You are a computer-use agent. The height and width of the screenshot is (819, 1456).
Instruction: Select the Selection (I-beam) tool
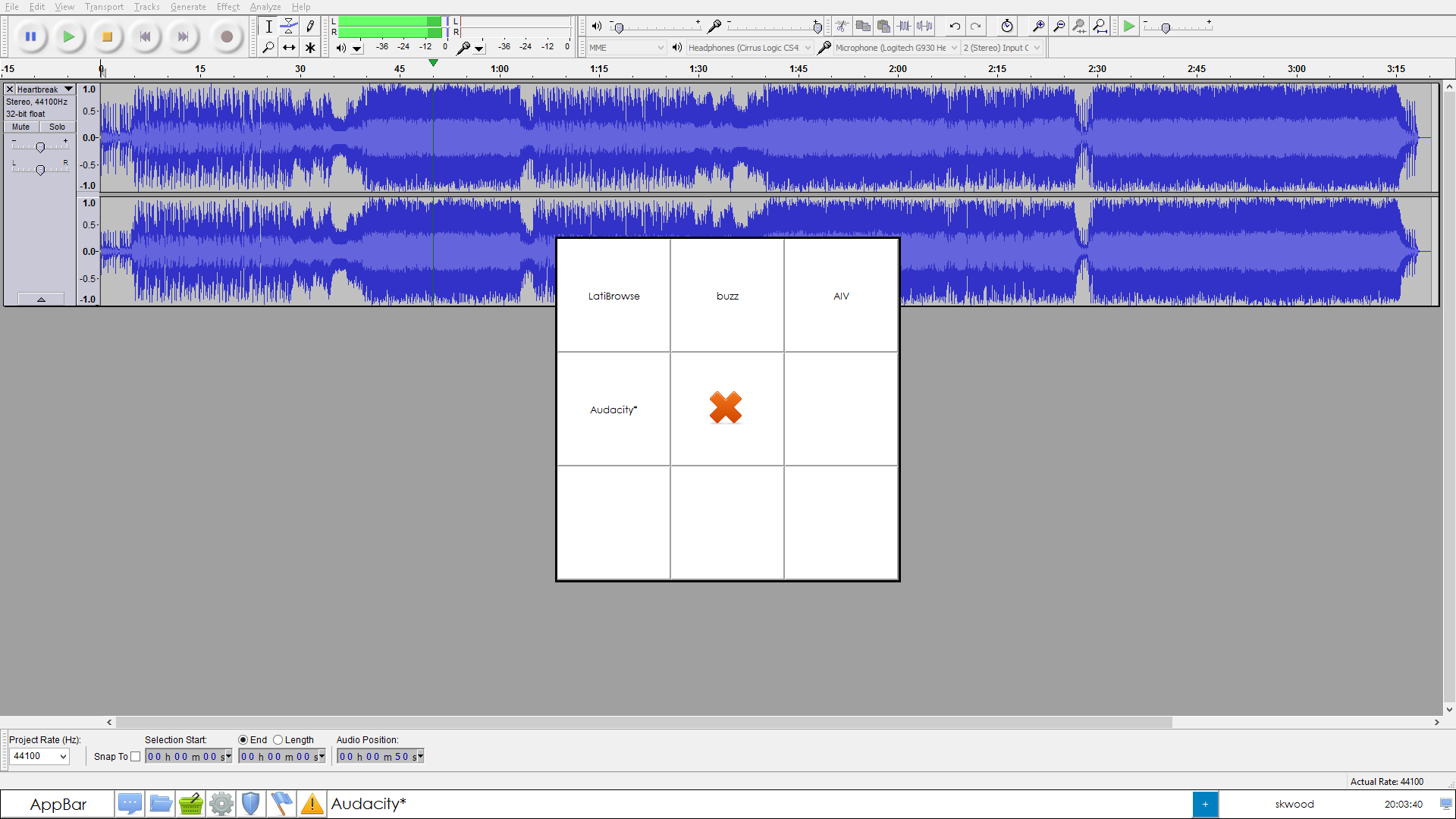click(268, 26)
